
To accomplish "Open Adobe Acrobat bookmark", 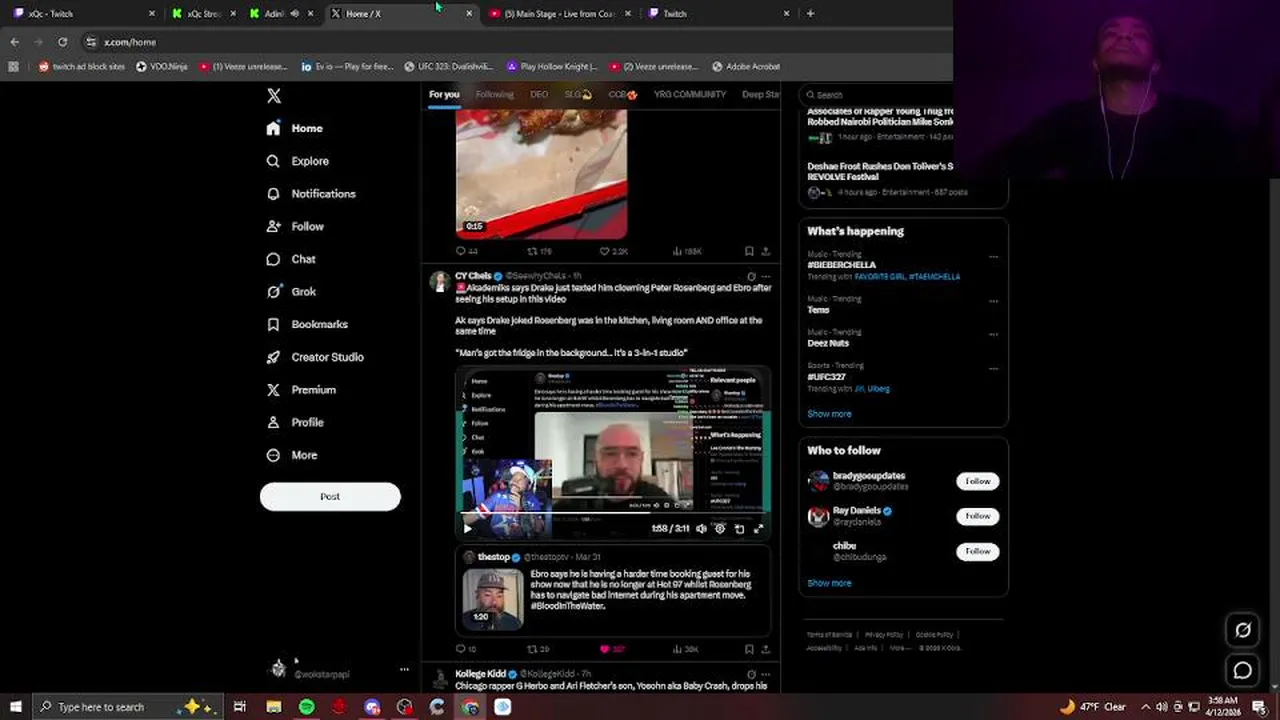I will tap(746, 67).
